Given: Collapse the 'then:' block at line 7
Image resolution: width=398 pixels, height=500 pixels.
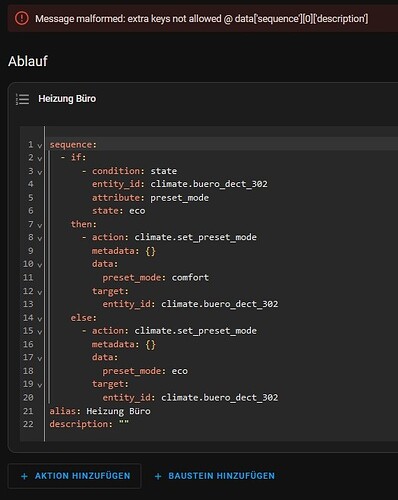Looking at the screenshot, I should (40, 226).
